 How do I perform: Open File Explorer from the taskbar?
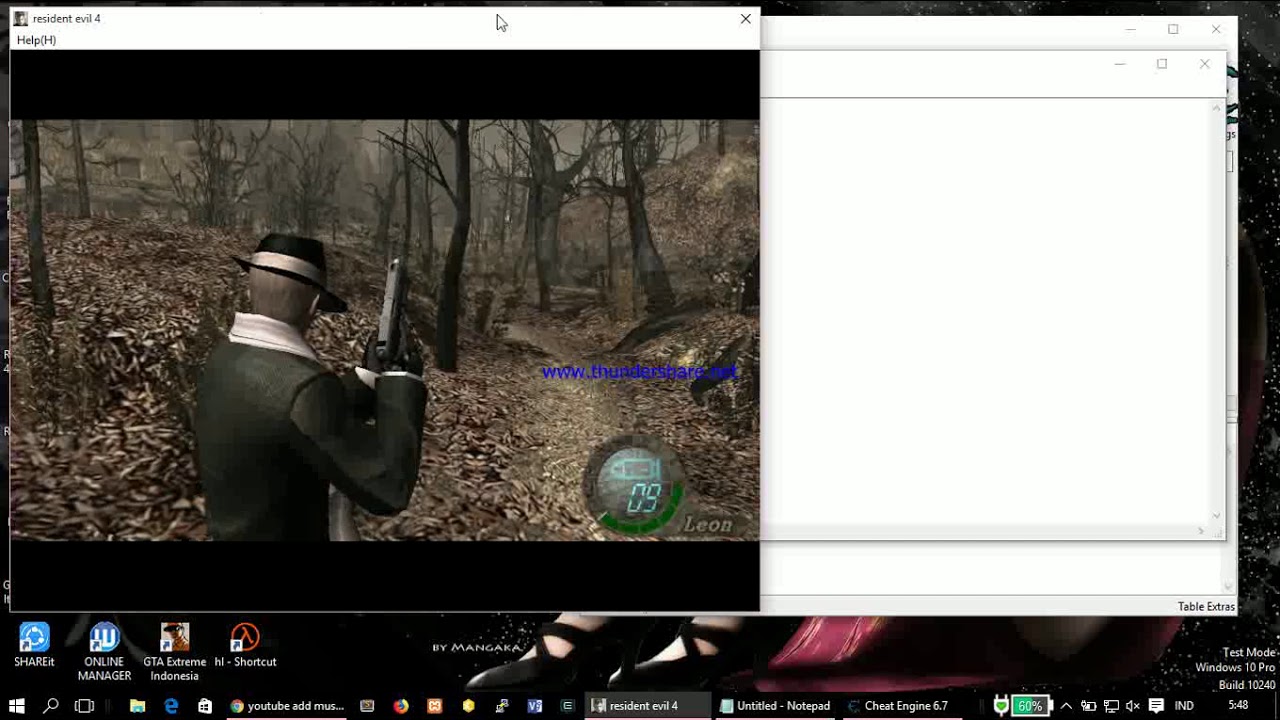(138, 706)
